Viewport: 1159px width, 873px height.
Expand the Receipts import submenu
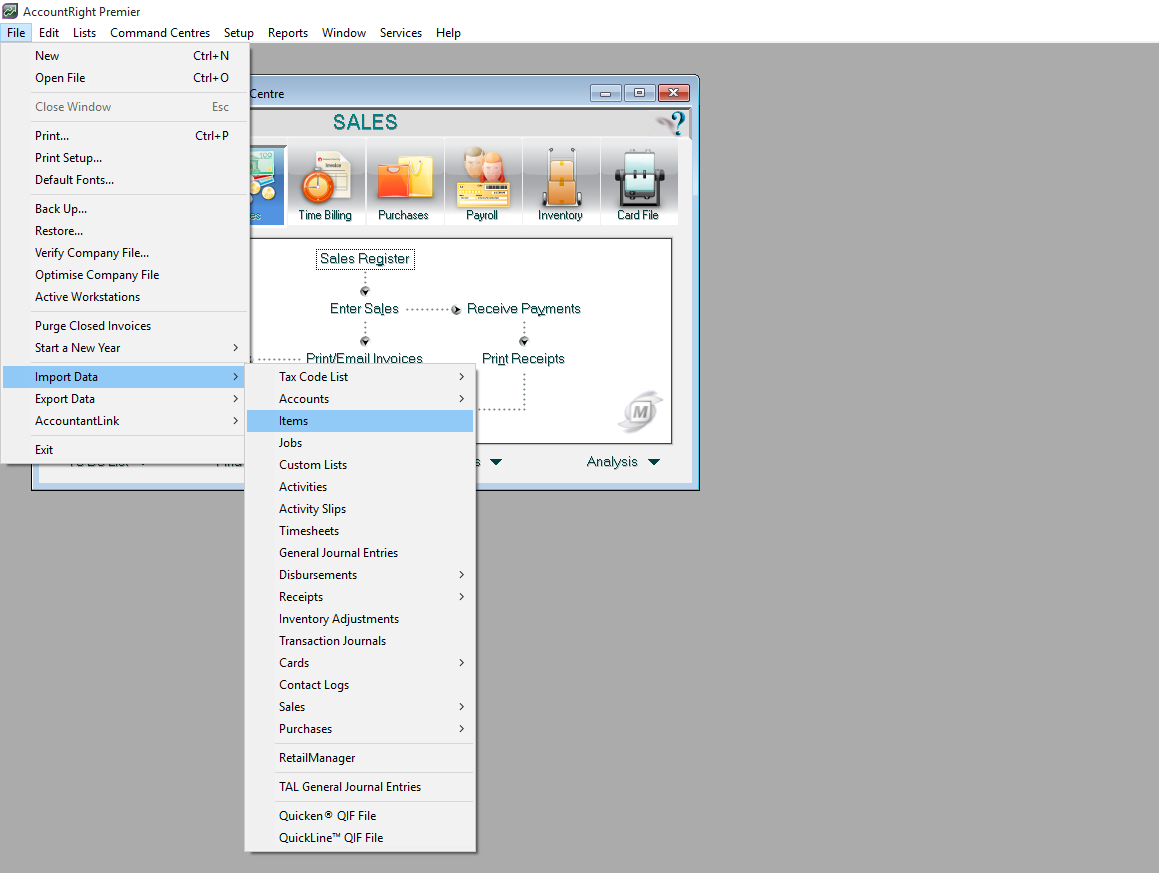coord(360,597)
